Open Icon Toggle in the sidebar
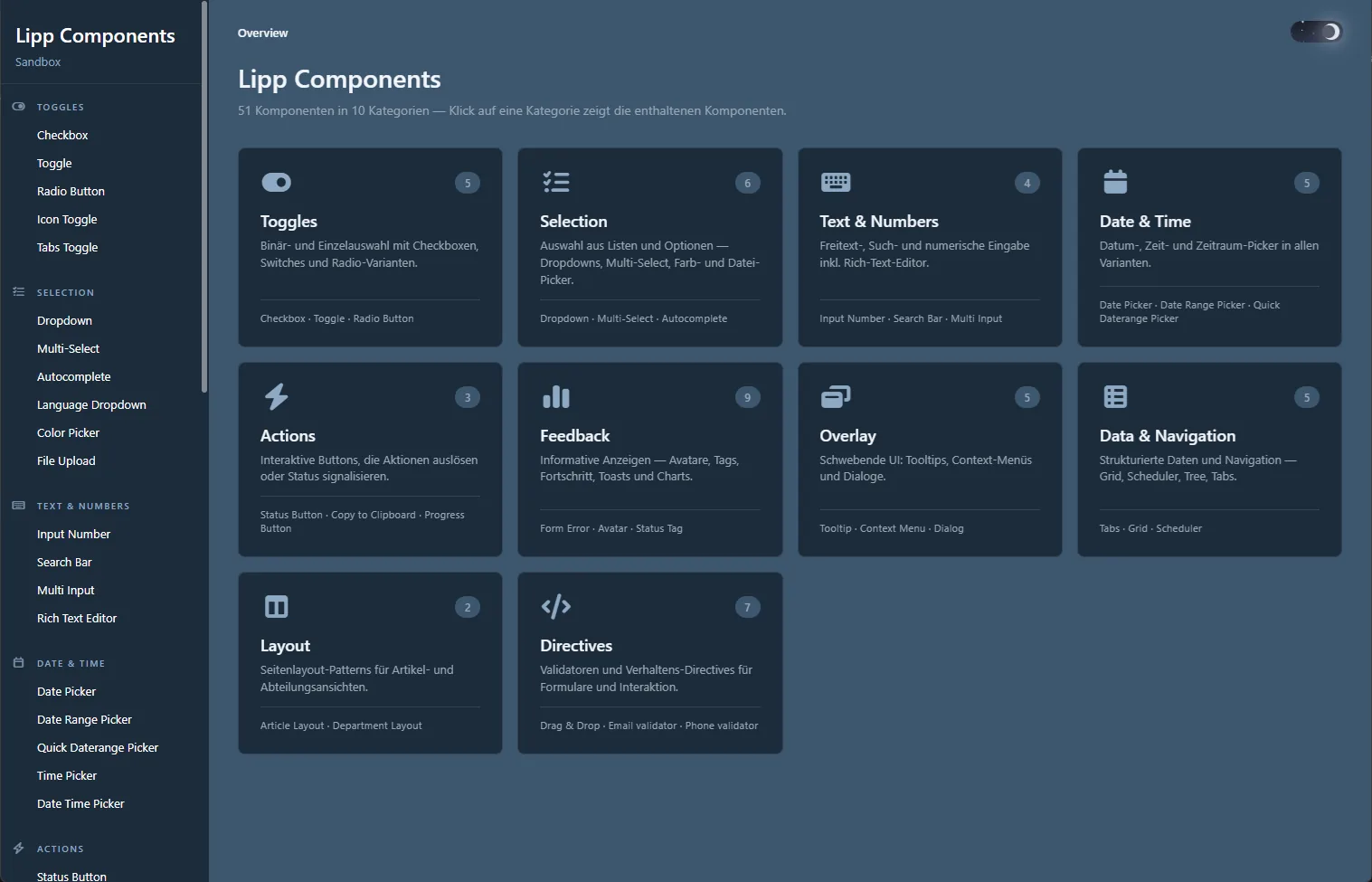 click(67, 219)
